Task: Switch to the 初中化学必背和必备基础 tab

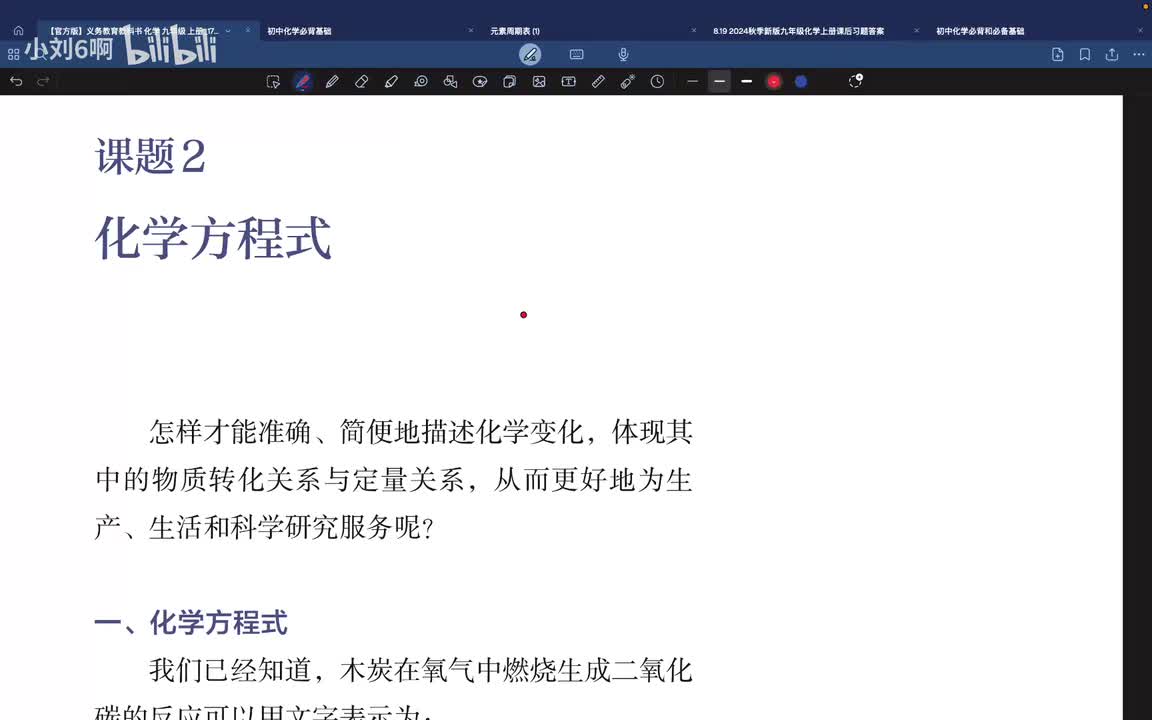Action: tap(980, 31)
